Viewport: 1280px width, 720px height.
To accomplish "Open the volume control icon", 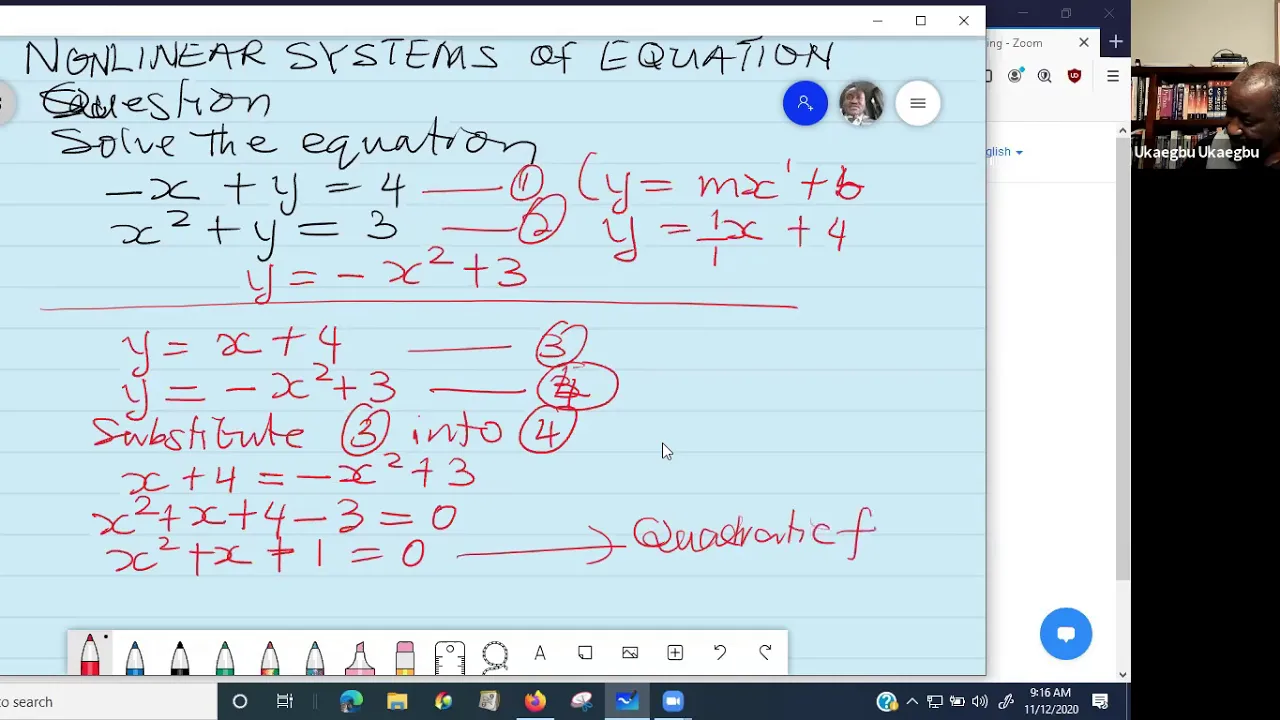I will 980,702.
